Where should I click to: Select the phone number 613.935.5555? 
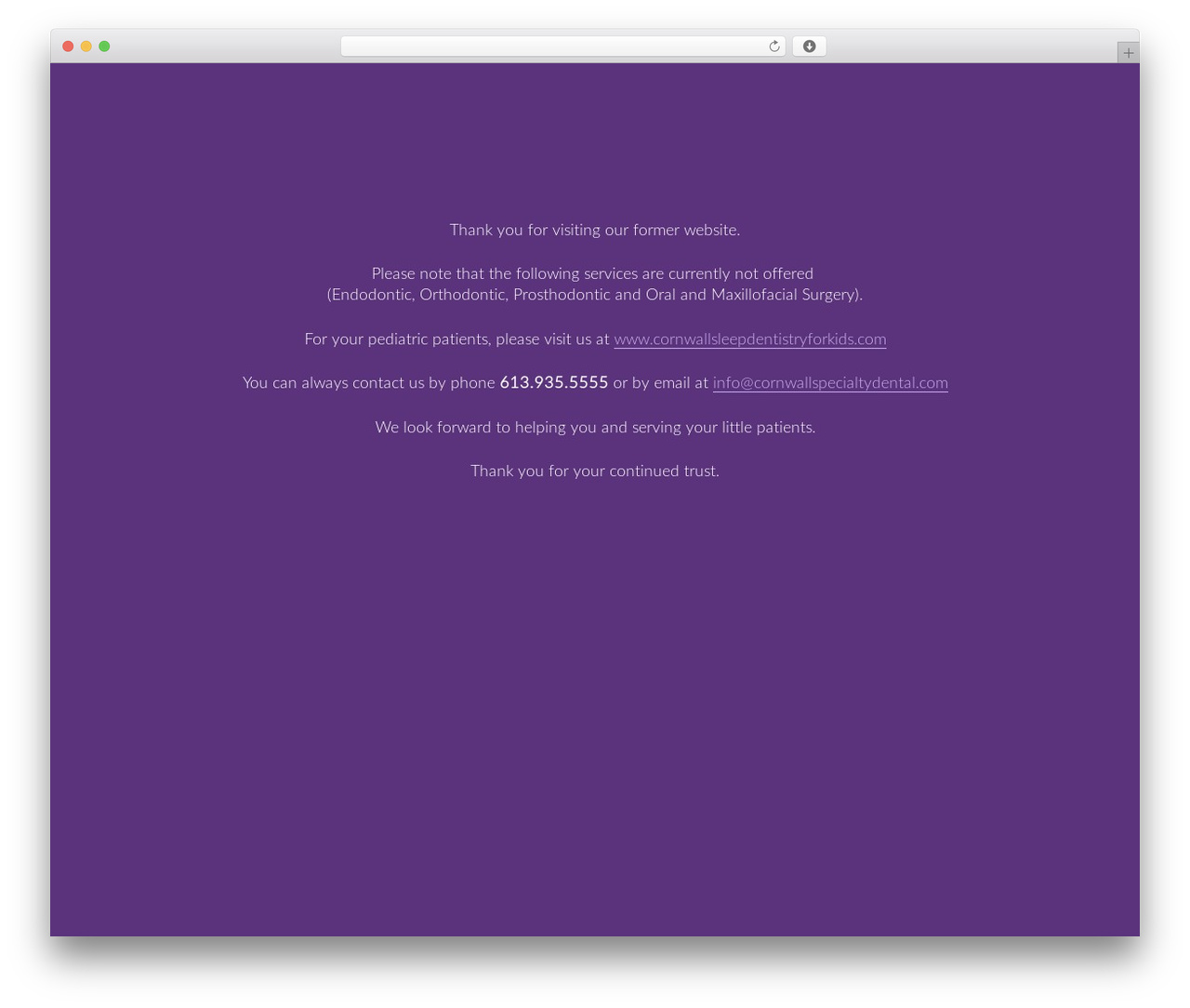click(x=554, y=383)
